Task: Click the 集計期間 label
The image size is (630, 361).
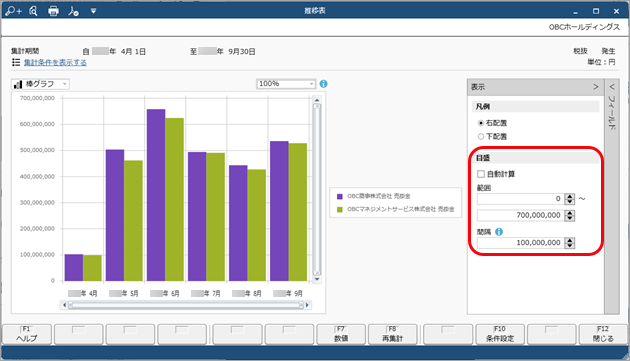Action: tap(25, 51)
